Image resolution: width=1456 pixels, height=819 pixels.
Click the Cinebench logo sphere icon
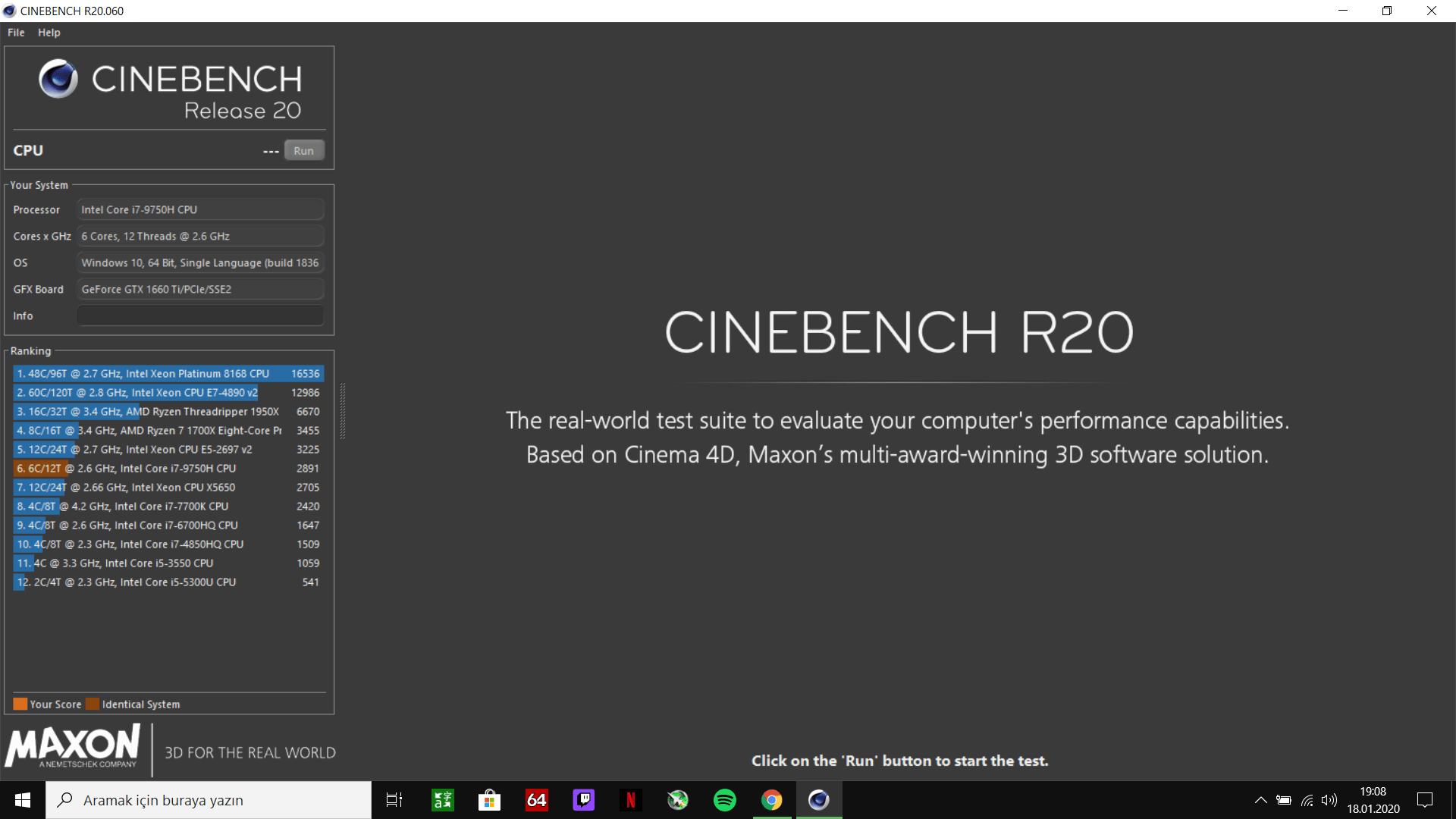pos(58,79)
